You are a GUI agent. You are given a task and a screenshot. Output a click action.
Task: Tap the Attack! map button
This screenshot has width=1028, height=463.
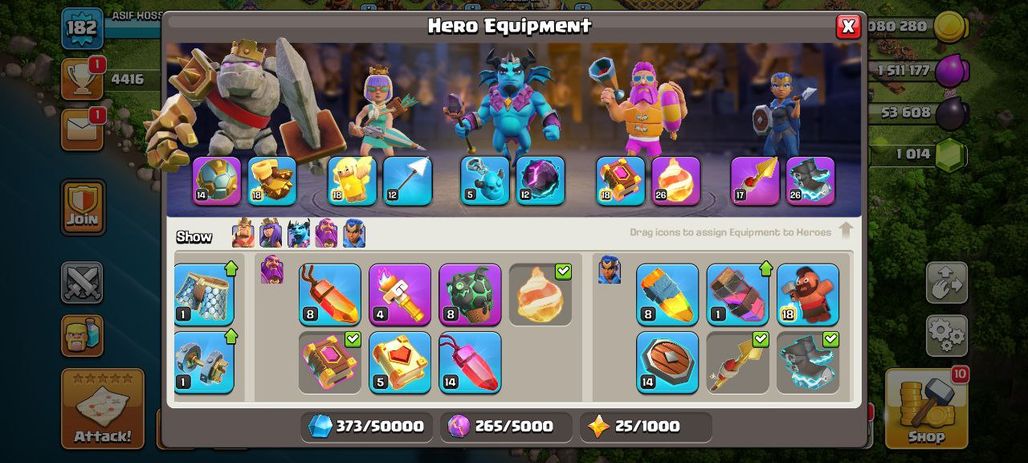point(102,409)
